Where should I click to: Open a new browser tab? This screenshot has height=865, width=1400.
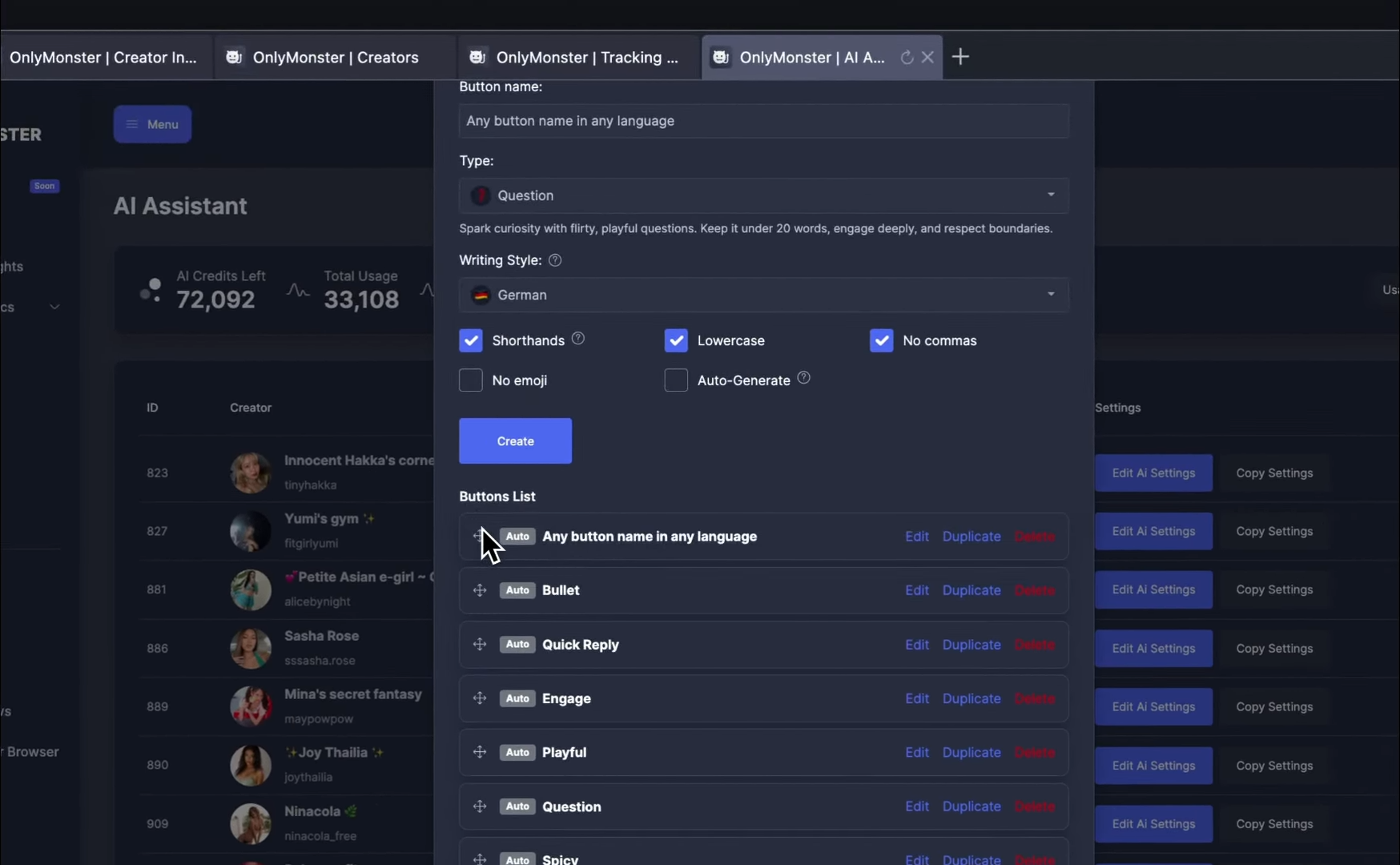(960, 57)
